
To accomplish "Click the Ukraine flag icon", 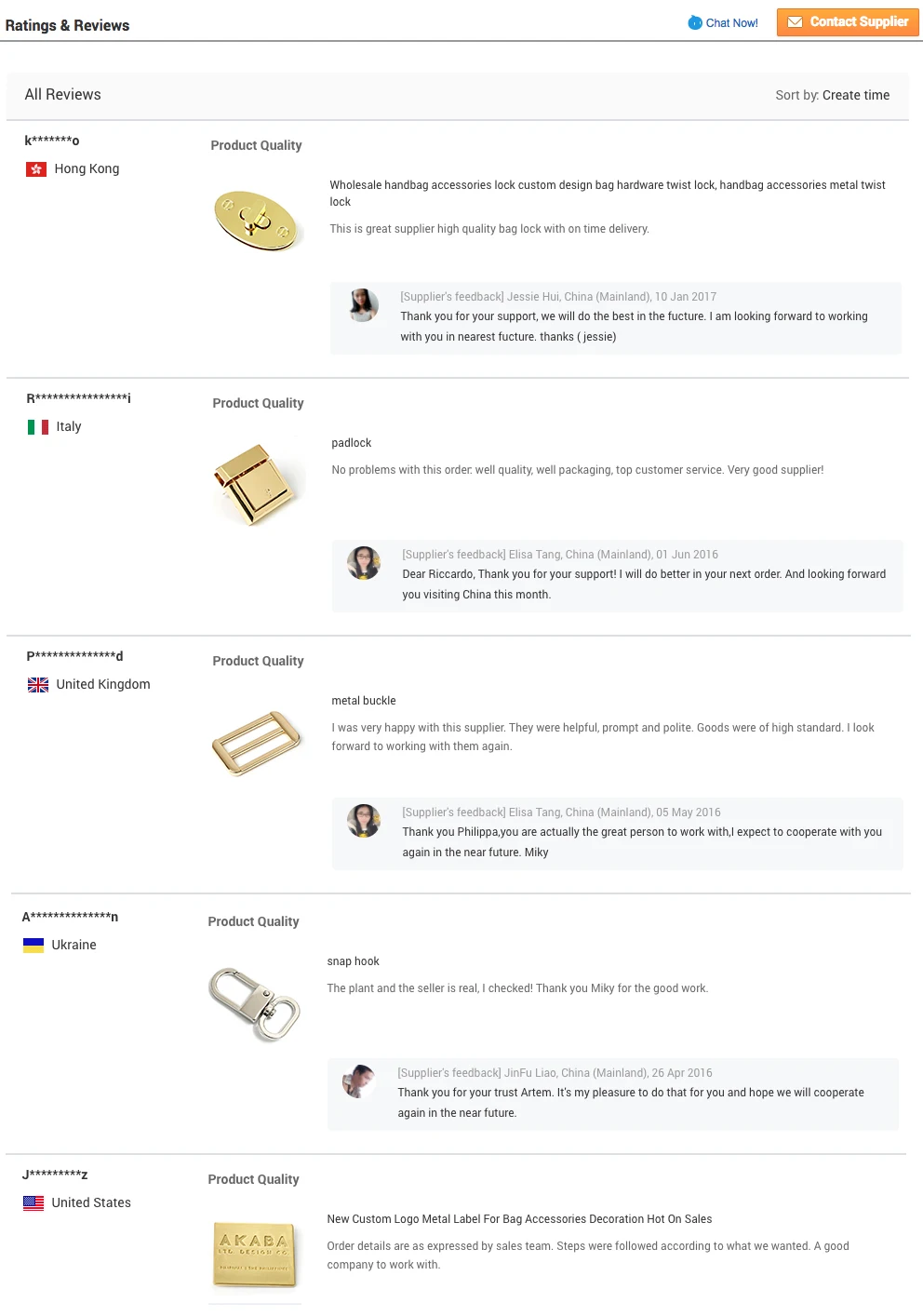I will [x=33, y=946].
